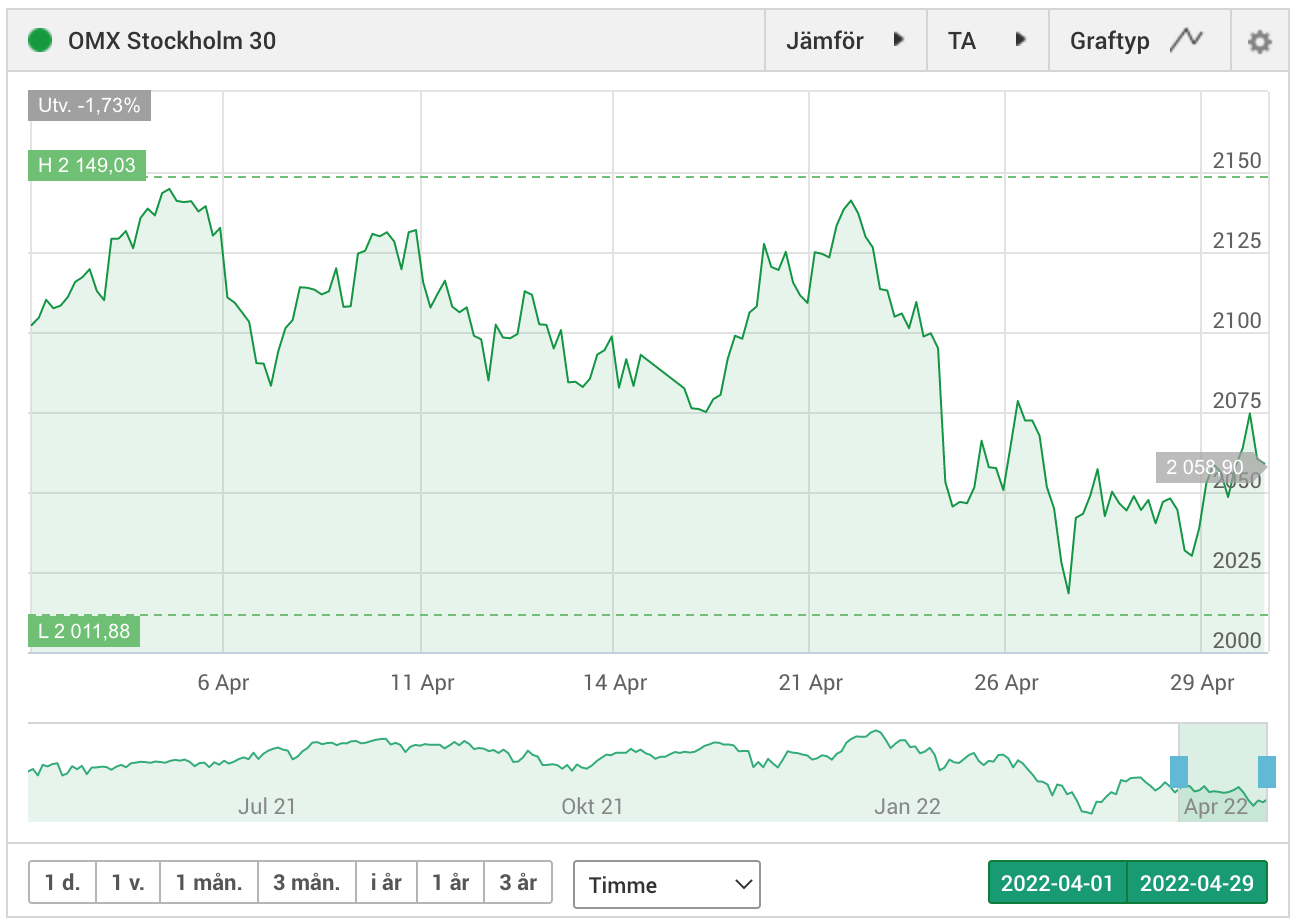
Task: Click the line chart Graftyp icon
Action: coord(1187,41)
